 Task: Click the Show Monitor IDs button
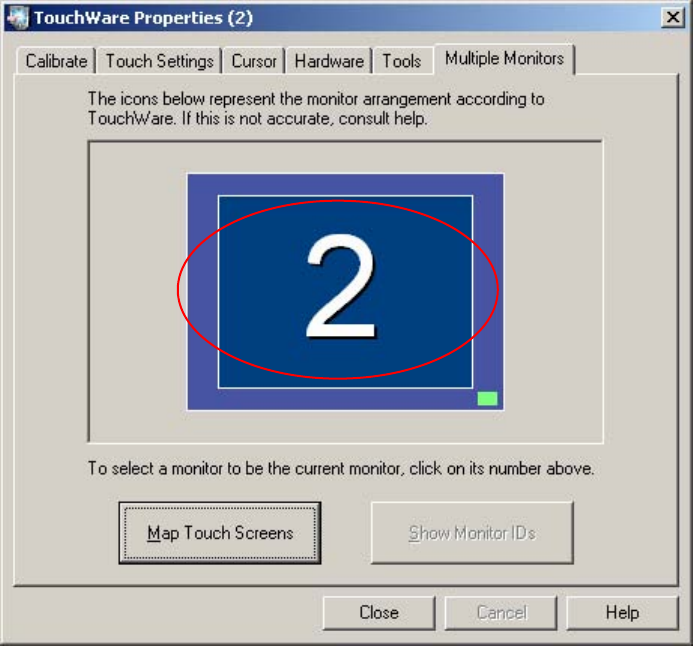472,533
